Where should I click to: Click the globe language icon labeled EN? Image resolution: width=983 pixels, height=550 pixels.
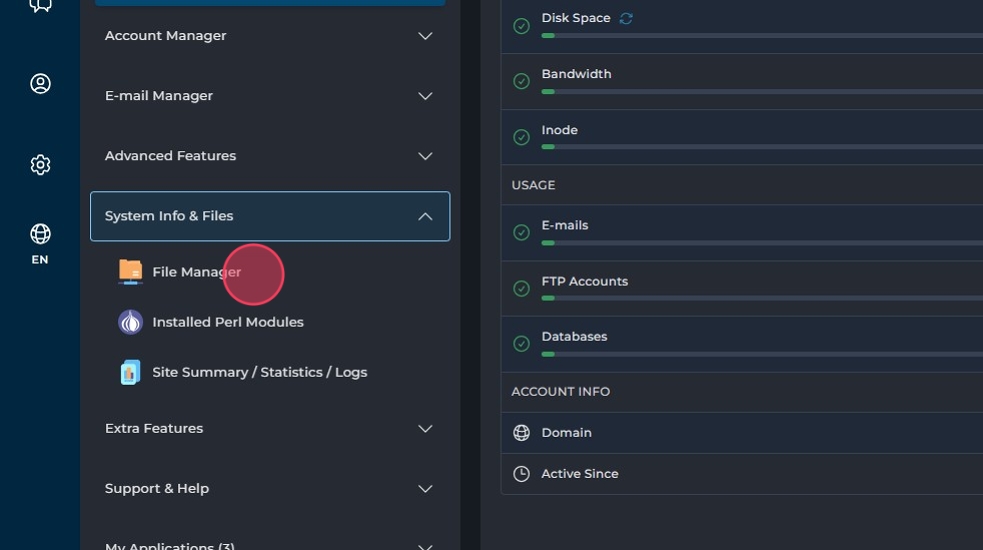coord(40,234)
